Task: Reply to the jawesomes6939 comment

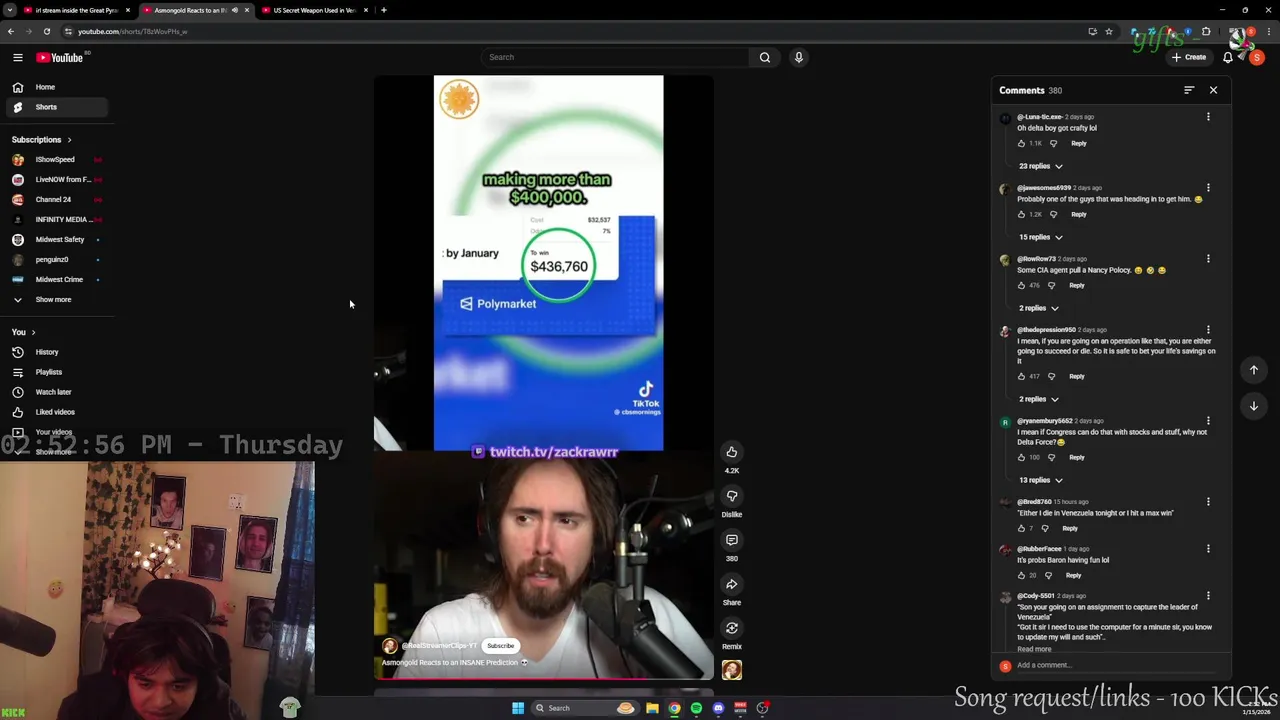Action: (x=1078, y=214)
